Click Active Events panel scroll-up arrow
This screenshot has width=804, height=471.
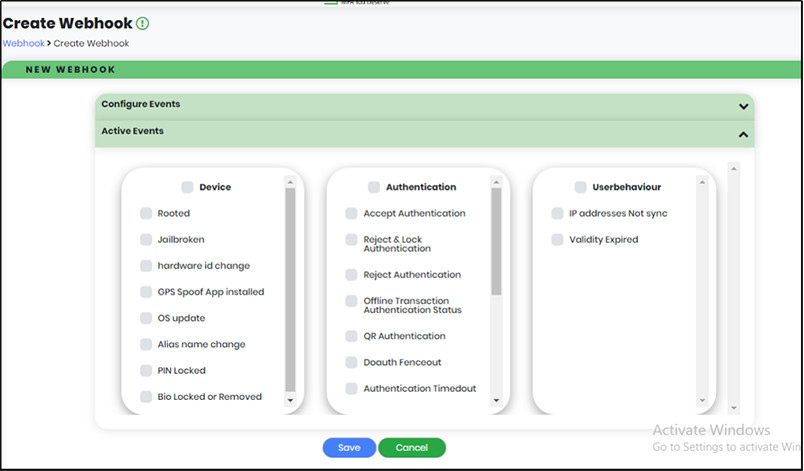point(734,169)
